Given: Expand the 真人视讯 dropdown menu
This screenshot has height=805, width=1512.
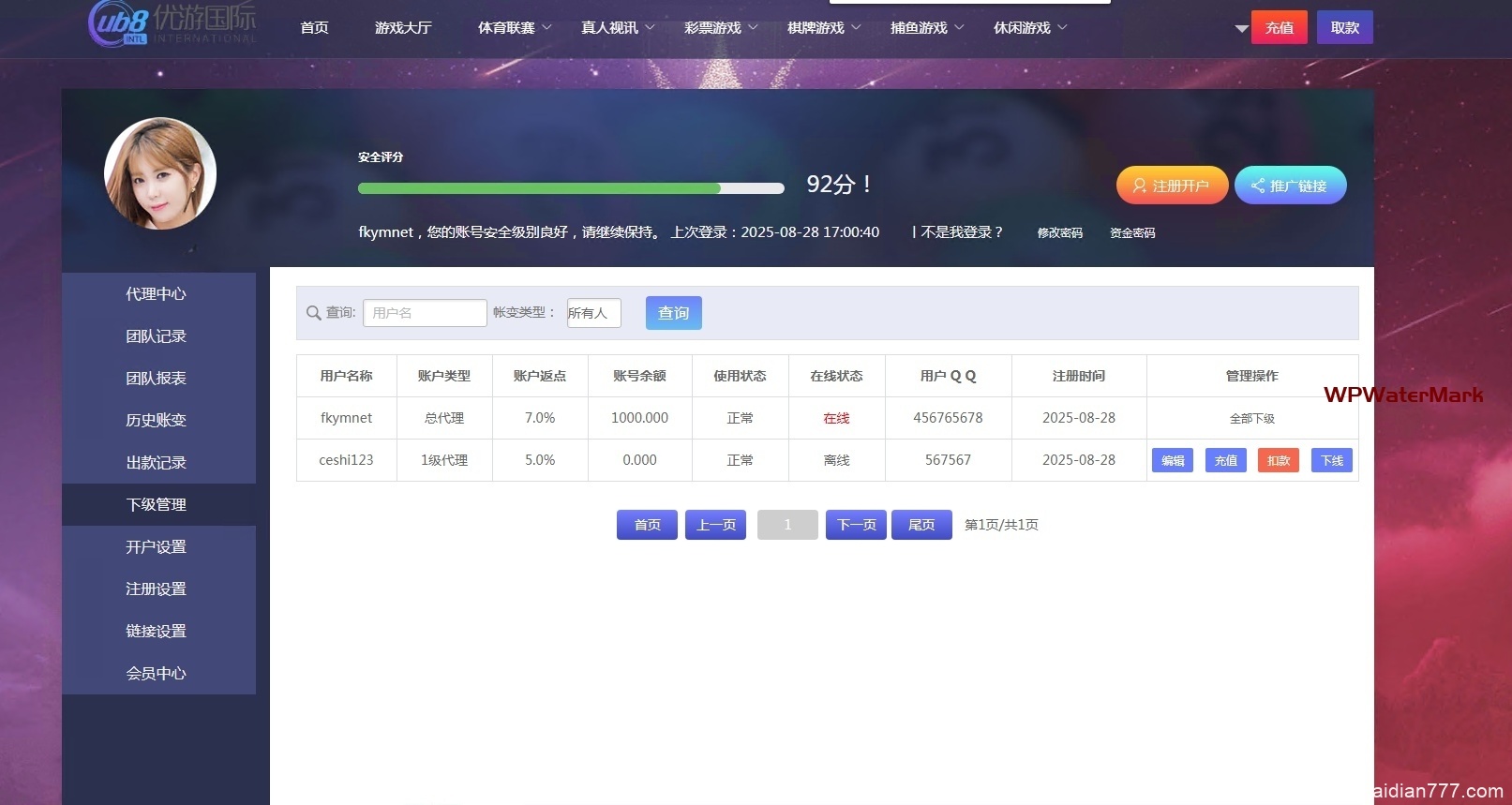Looking at the screenshot, I should pos(618,28).
